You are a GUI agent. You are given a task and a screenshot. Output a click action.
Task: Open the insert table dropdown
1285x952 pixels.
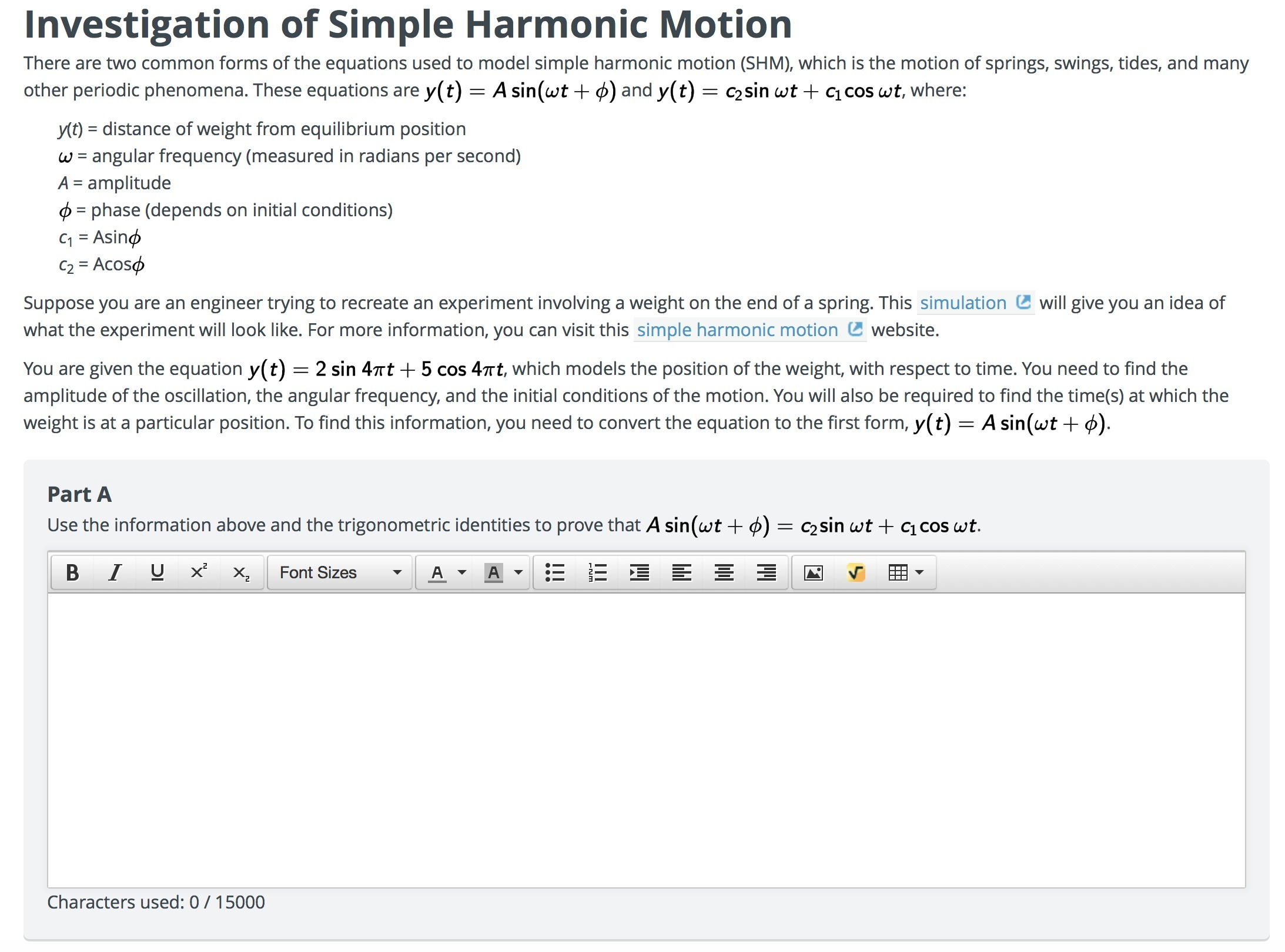coord(905,572)
